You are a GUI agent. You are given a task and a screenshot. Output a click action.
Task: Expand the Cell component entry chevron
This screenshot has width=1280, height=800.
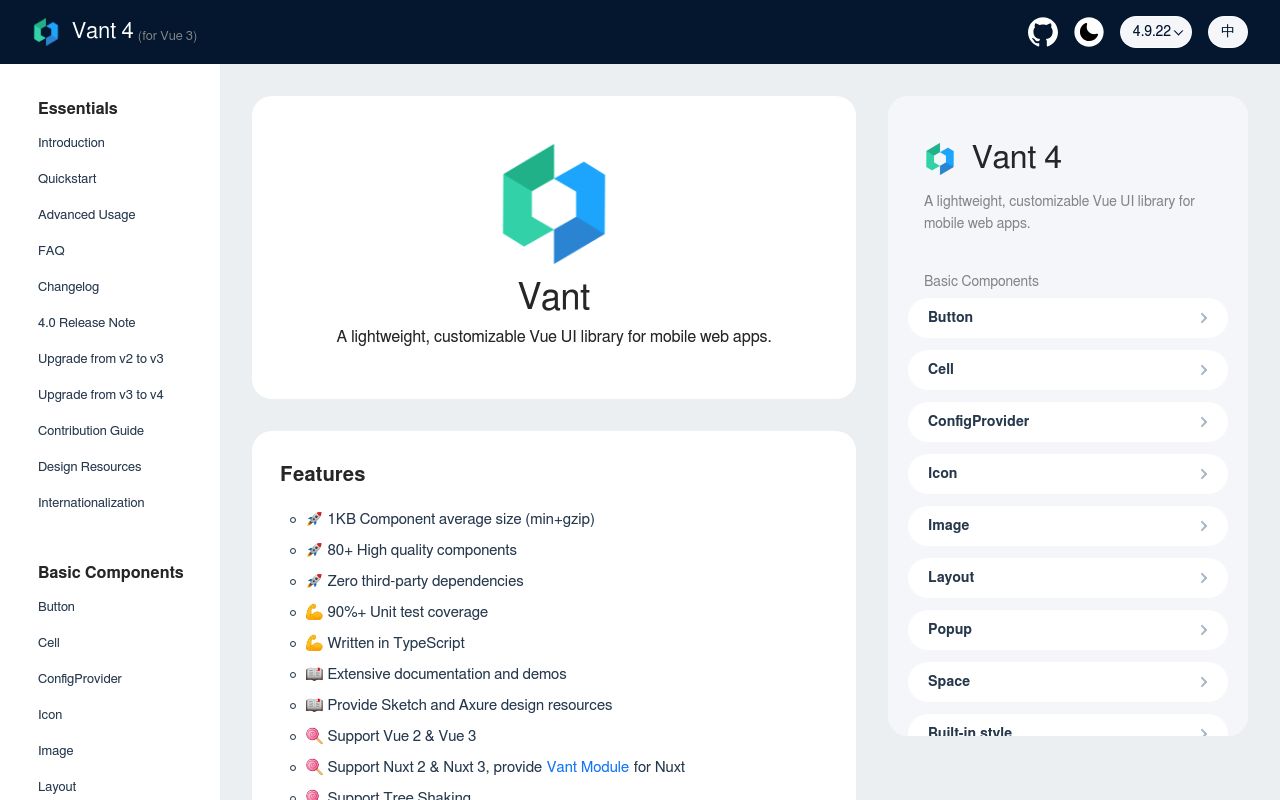tap(1204, 370)
